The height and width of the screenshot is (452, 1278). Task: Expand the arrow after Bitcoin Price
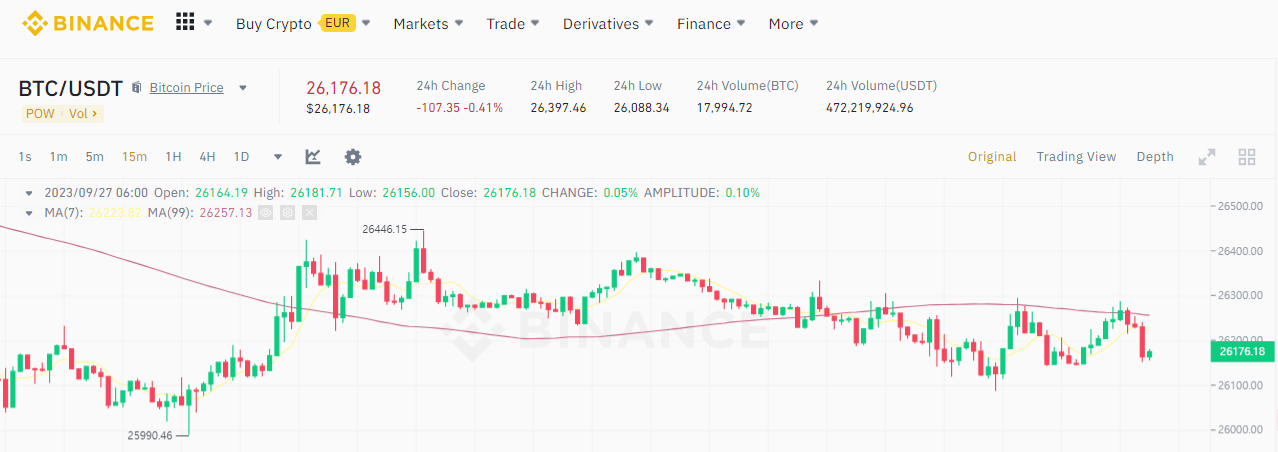242,88
